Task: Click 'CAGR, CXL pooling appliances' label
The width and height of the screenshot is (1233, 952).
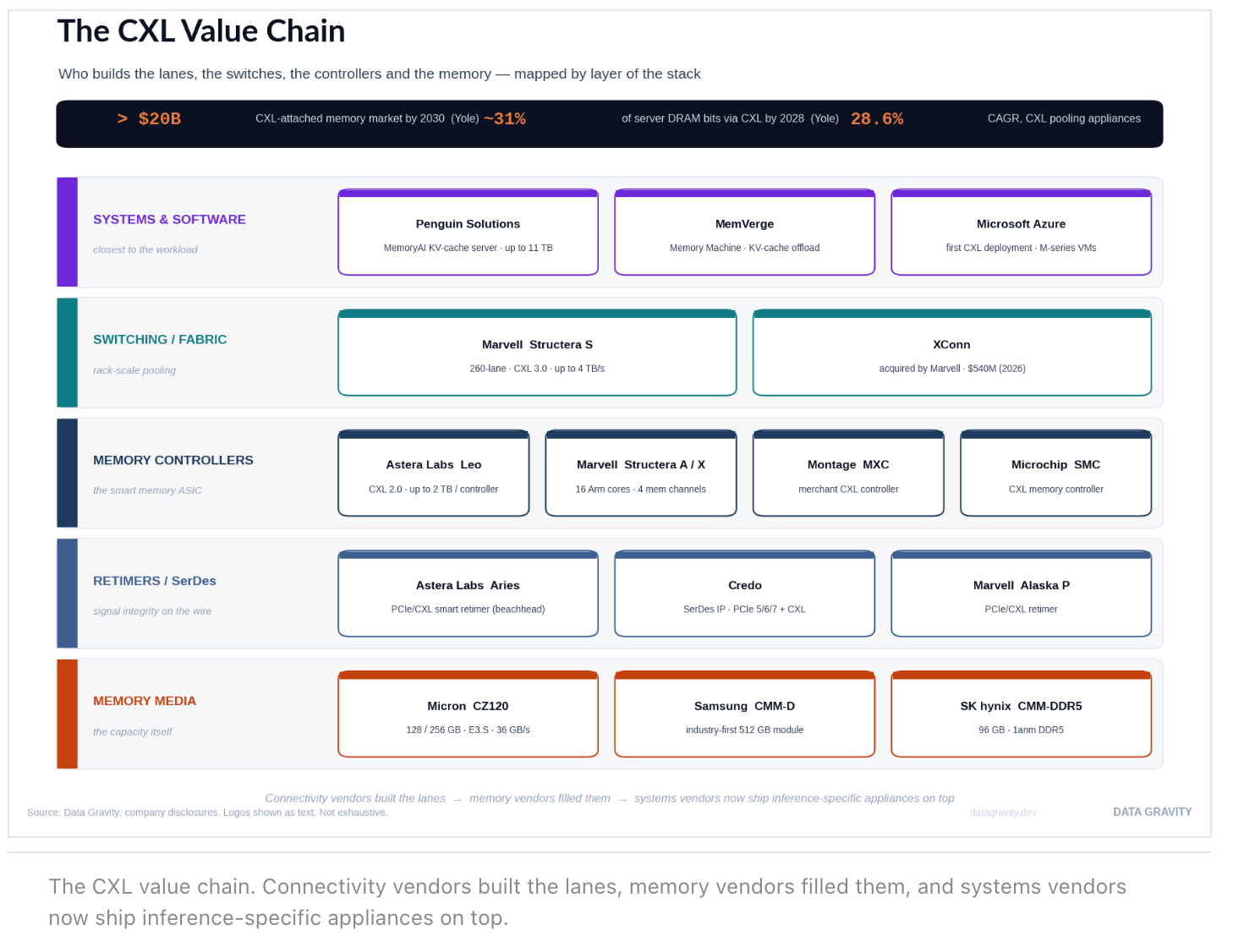Action: [x=1064, y=118]
